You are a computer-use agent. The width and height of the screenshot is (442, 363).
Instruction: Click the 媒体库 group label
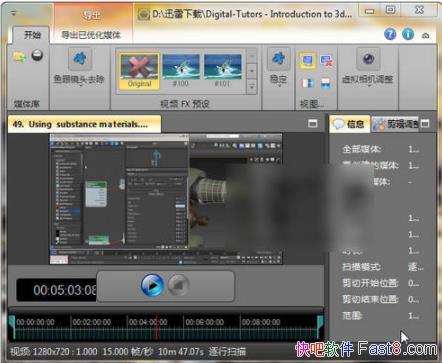pyautogui.click(x=26, y=104)
